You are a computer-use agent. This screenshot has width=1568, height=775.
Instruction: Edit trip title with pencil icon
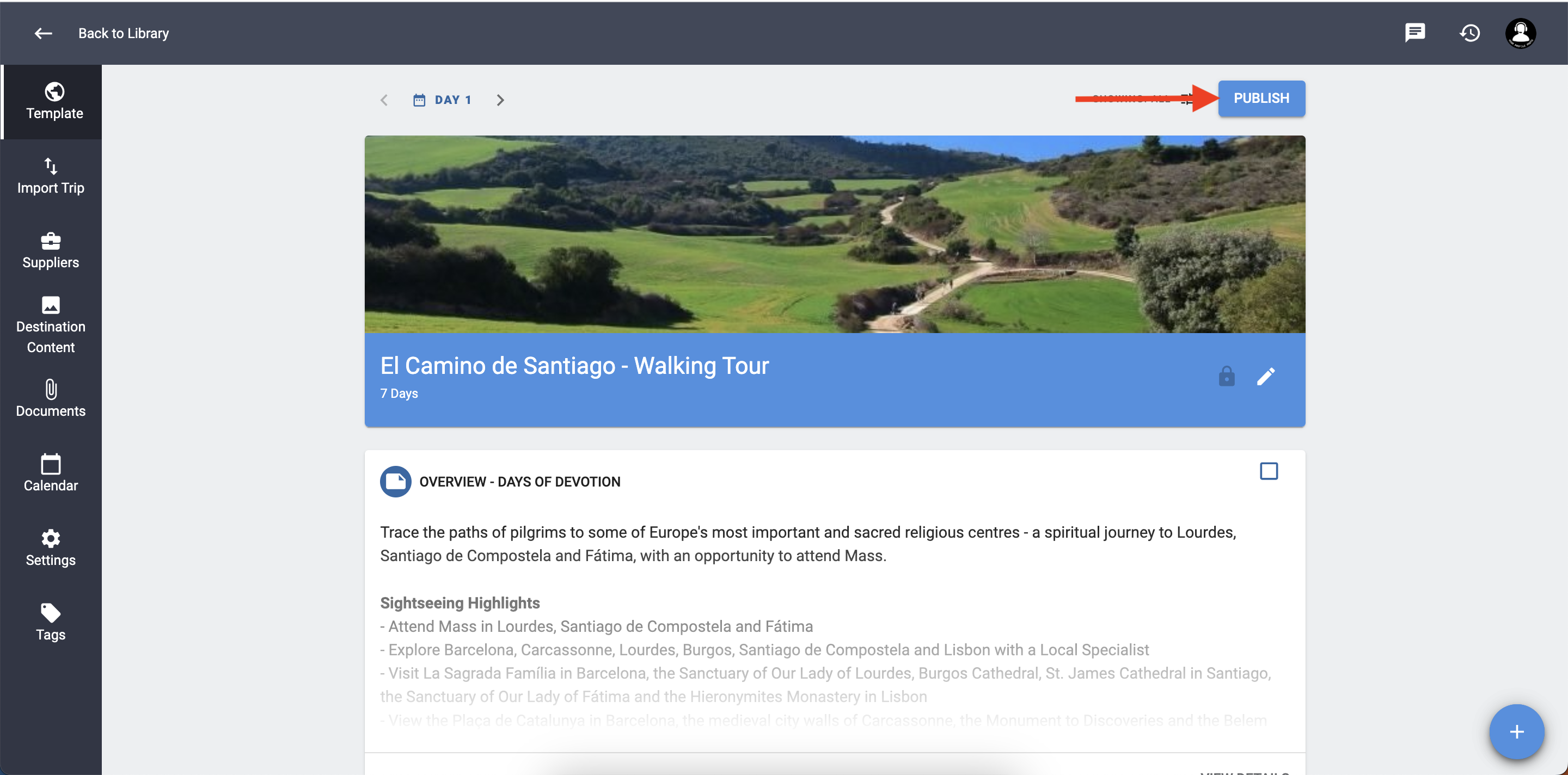coord(1265,377)
